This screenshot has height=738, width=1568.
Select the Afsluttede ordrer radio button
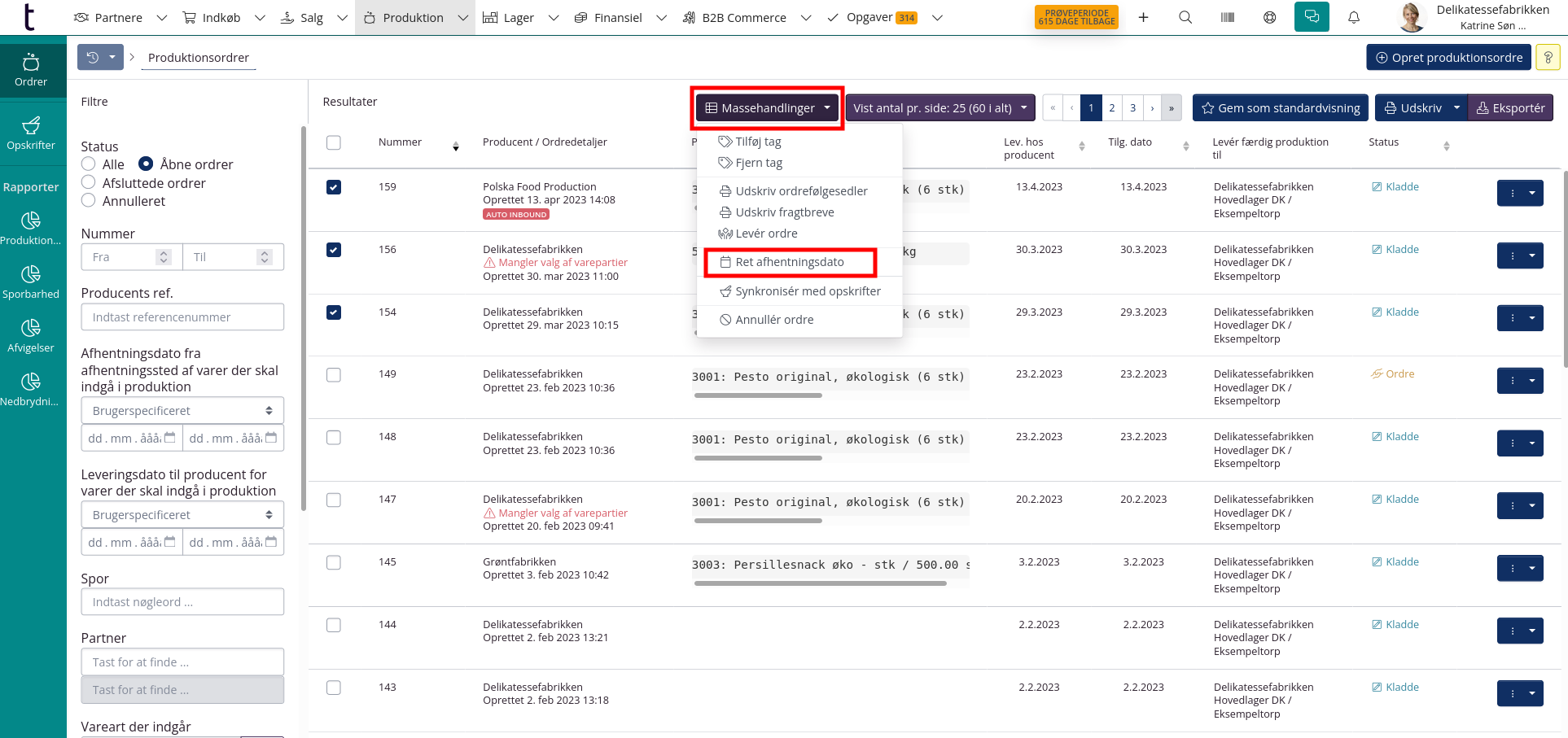[x=89, y=183]
